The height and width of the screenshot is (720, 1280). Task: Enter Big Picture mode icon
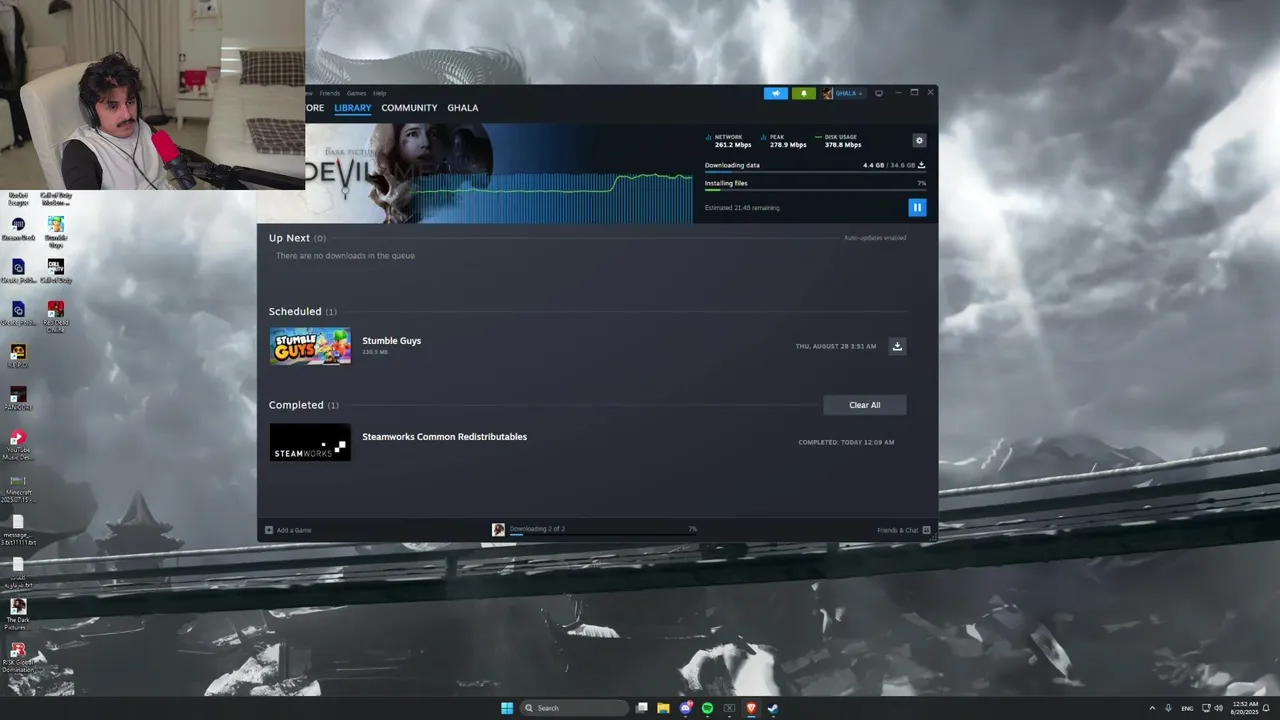coord(879,93)
